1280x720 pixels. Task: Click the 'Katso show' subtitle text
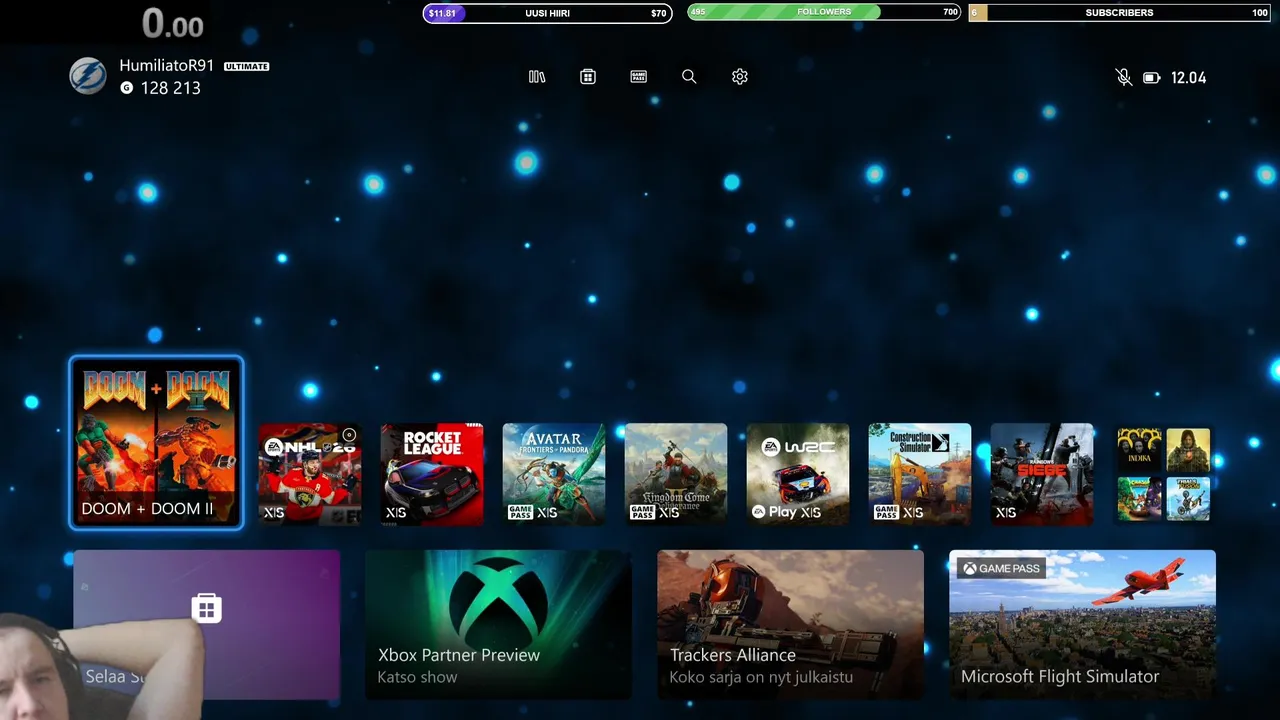(417, 677)
